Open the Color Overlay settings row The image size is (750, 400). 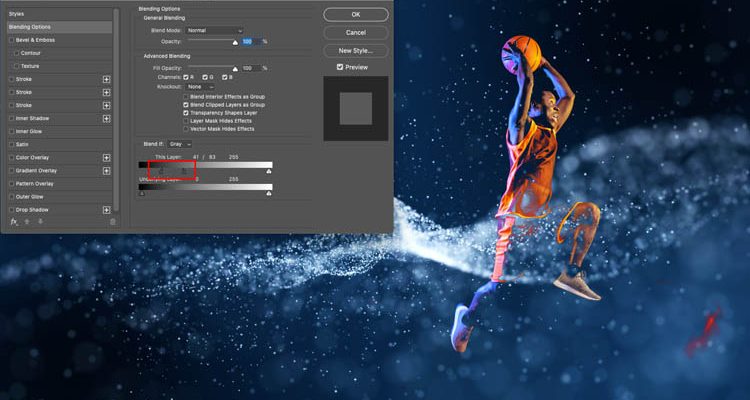(x=60, y=157)
